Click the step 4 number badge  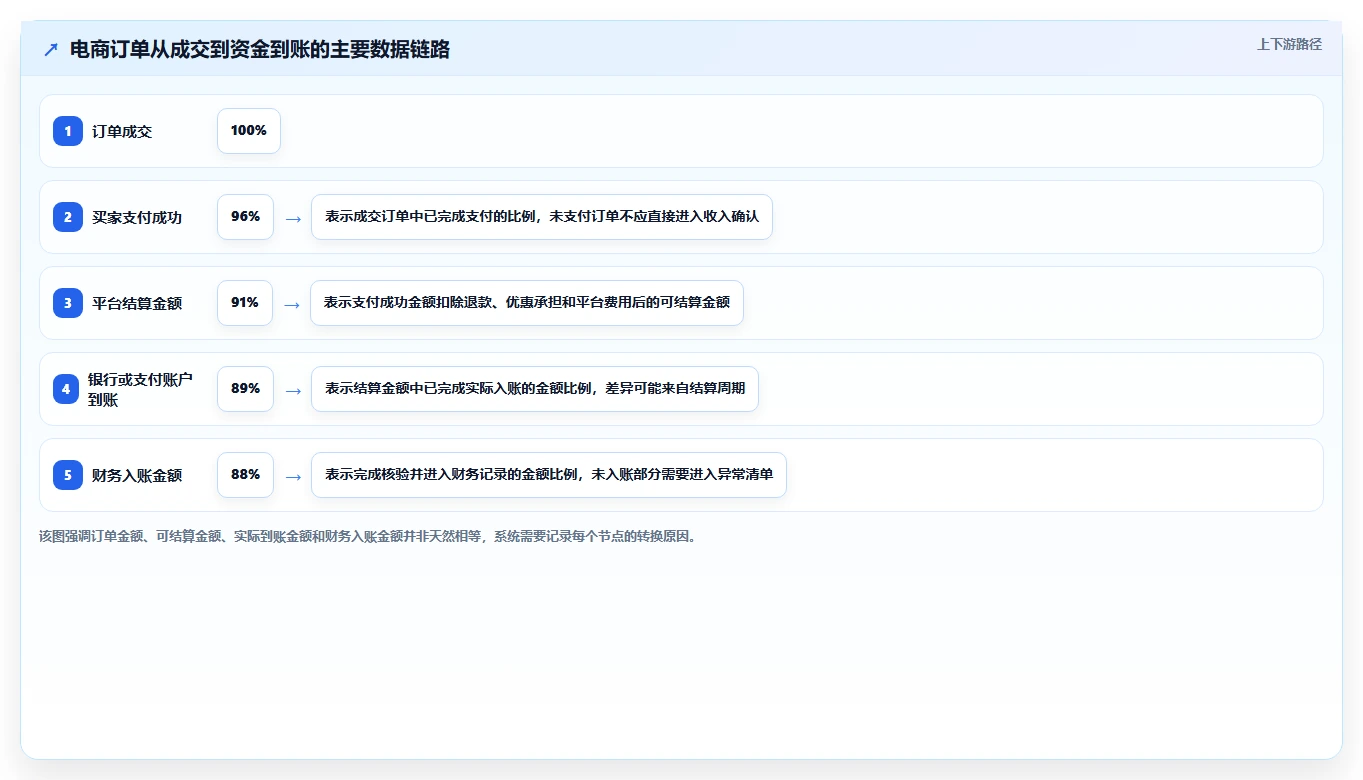(x=66, y=389)
